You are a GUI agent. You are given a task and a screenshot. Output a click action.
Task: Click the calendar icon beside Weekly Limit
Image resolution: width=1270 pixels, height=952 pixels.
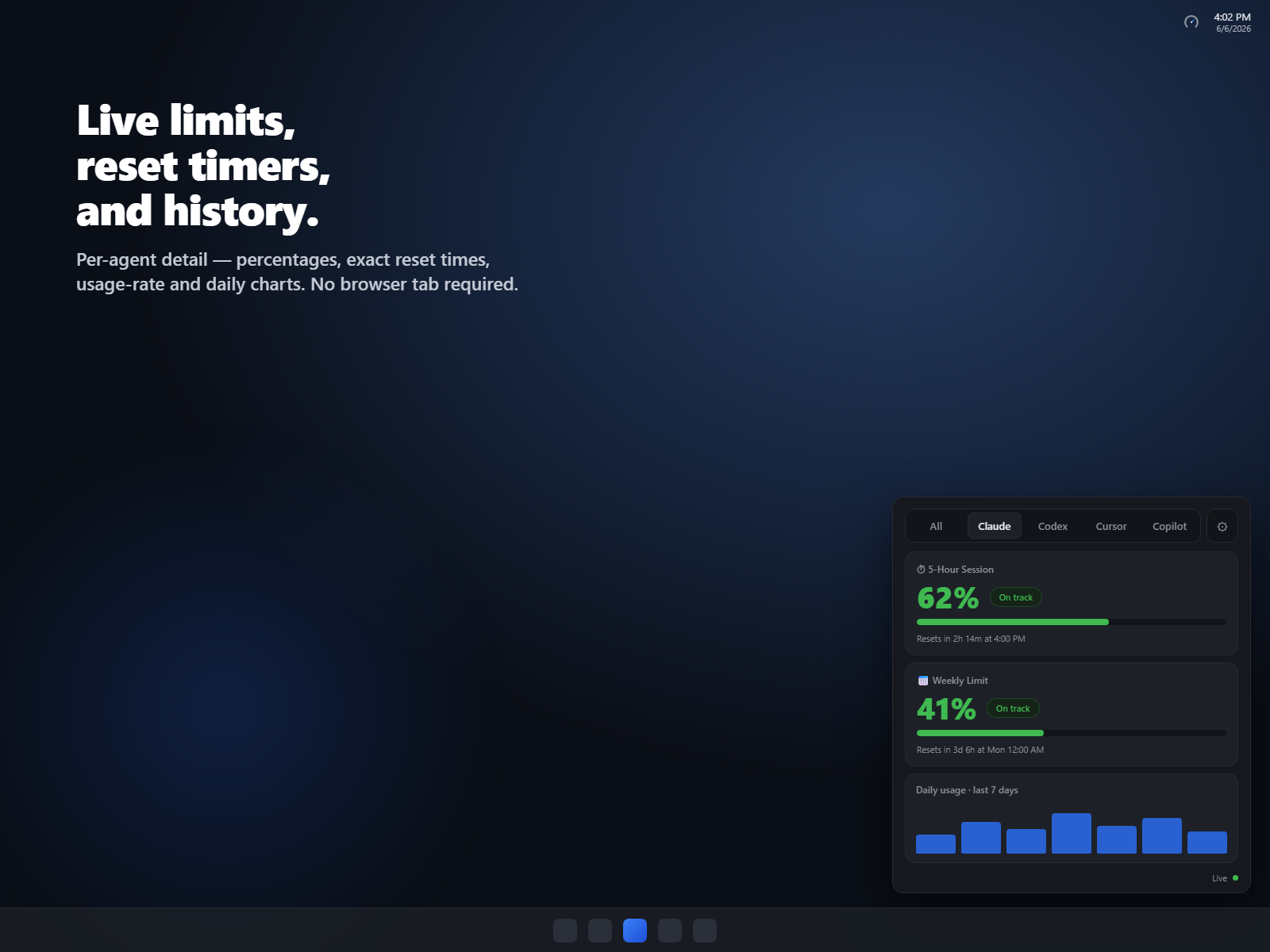tap(922, 681)
